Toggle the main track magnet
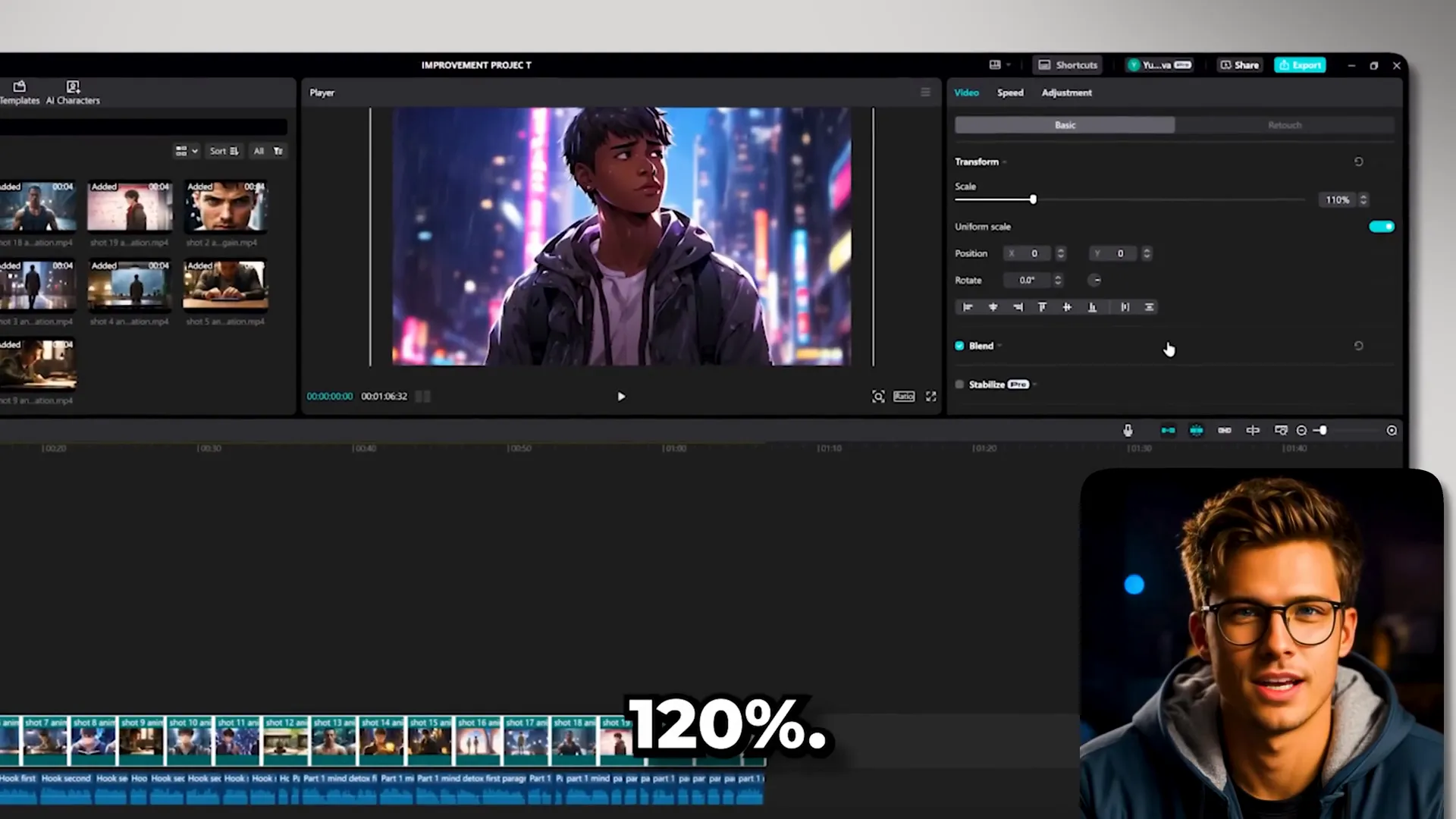The height and width of the screenshot is (819, 1456). click(1168, 431)
